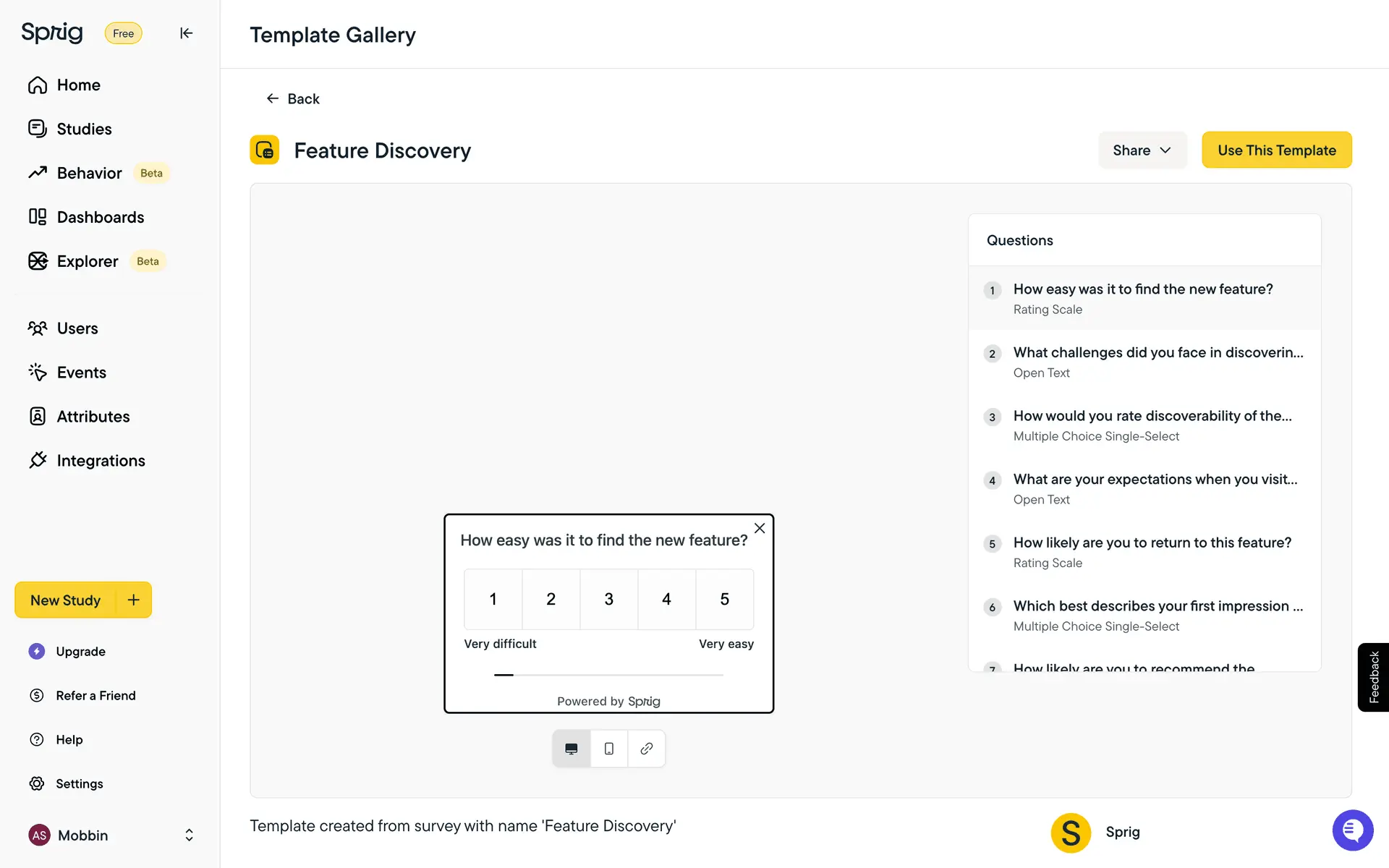Viewport: 1389px width, 868px height.
Task: Click the Sprig author avatar
Action: 1071,833
